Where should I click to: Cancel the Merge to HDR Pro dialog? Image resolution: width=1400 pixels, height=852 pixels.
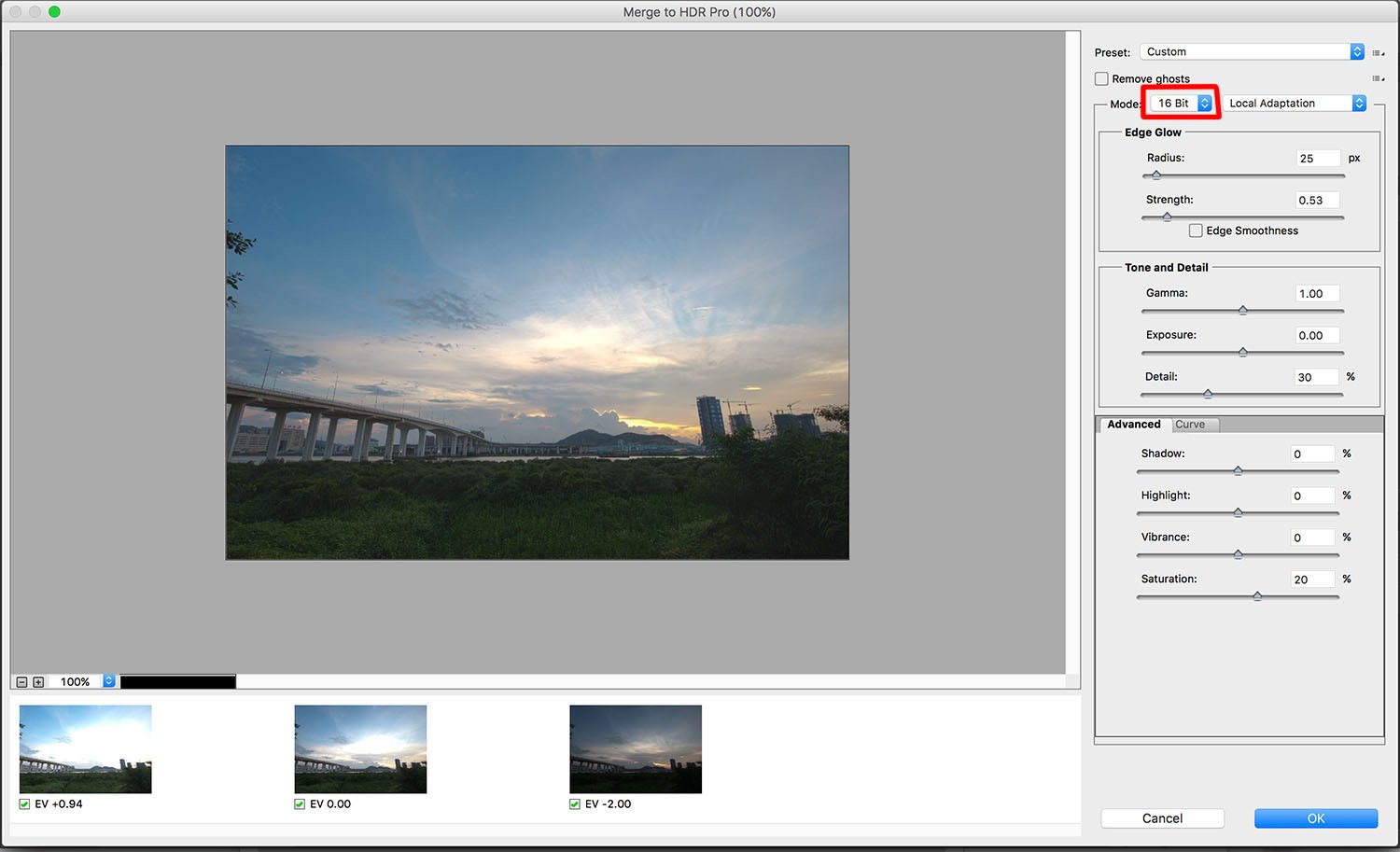[x=1162, y=817]
